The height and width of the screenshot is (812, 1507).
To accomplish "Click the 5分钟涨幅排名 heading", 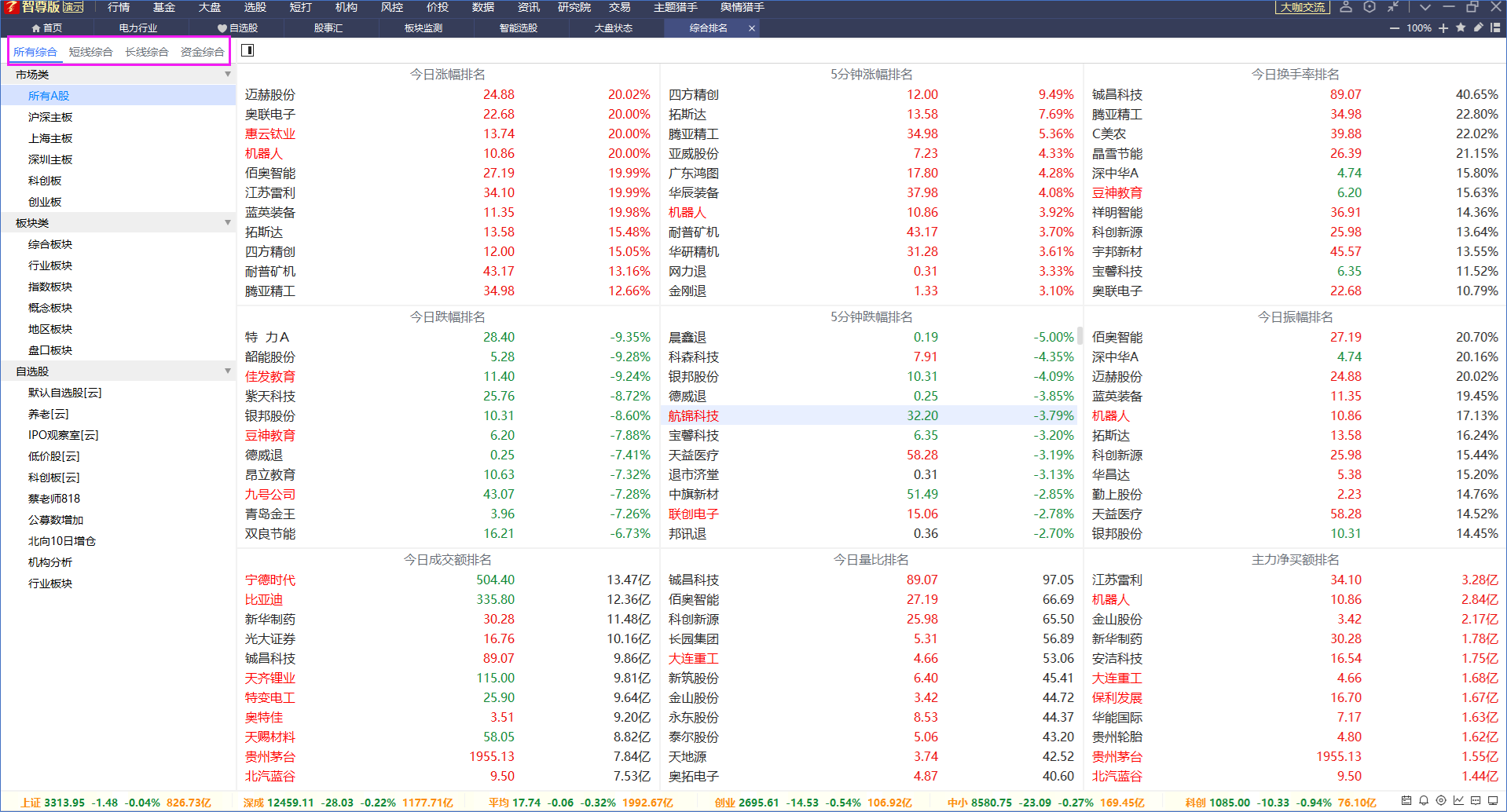I will (871, 75).
